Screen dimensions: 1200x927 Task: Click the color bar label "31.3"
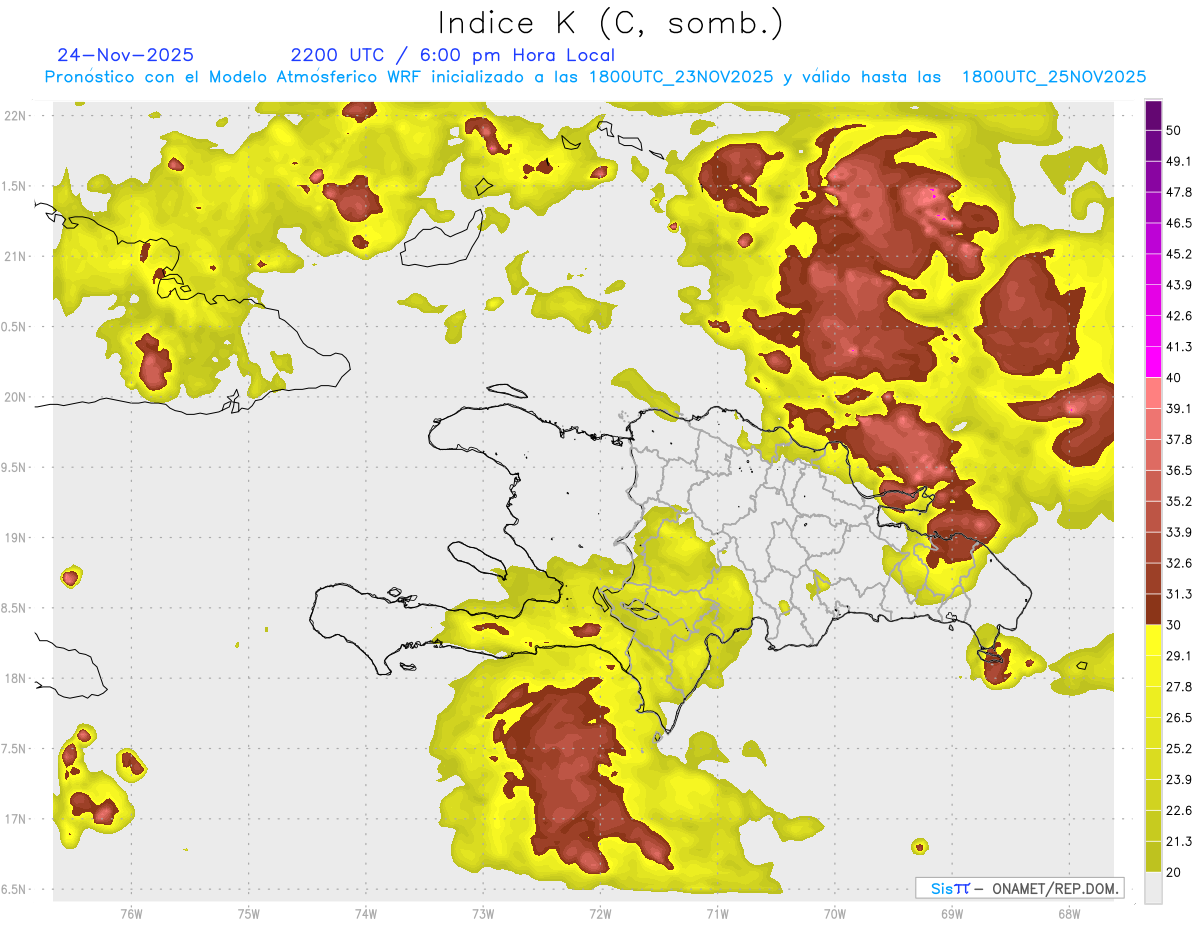[x=1179, y=594]
